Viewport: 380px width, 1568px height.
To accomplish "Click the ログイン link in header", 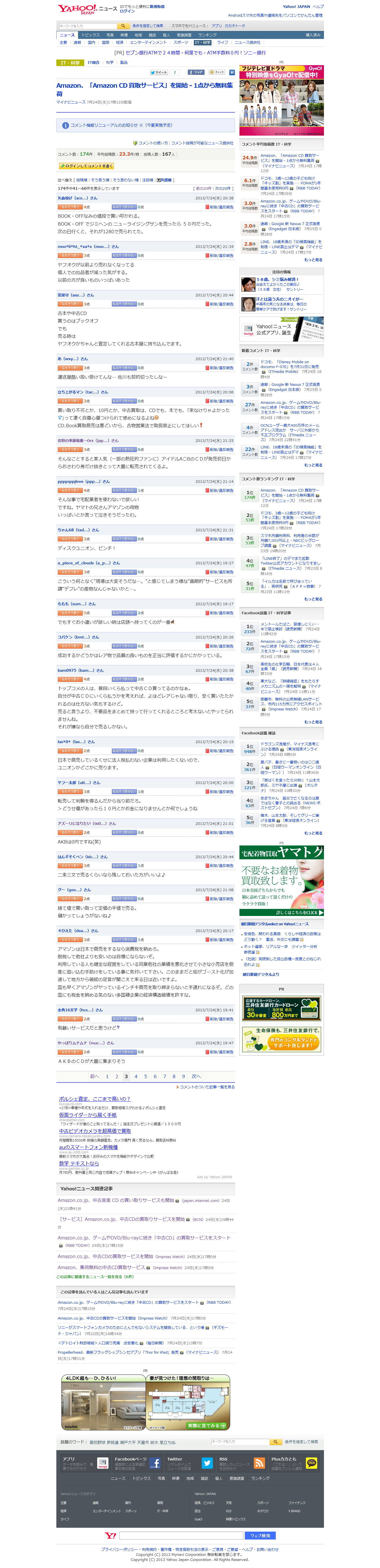I will (127, 11).
